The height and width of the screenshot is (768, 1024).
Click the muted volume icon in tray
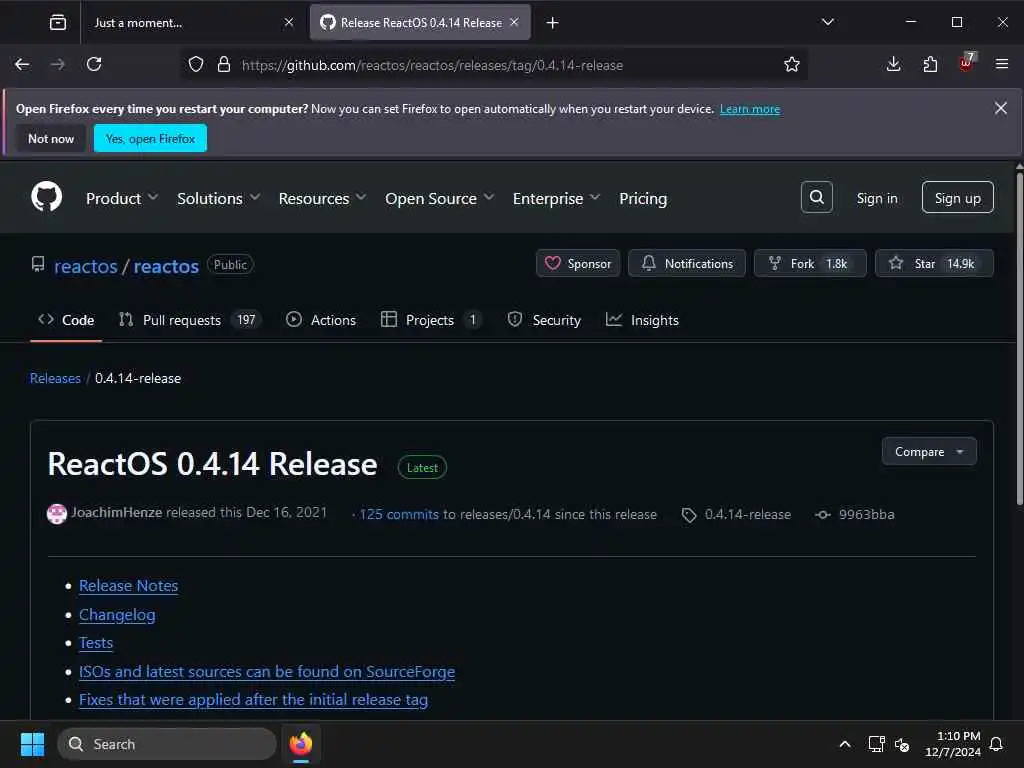(x=902, y=744)
